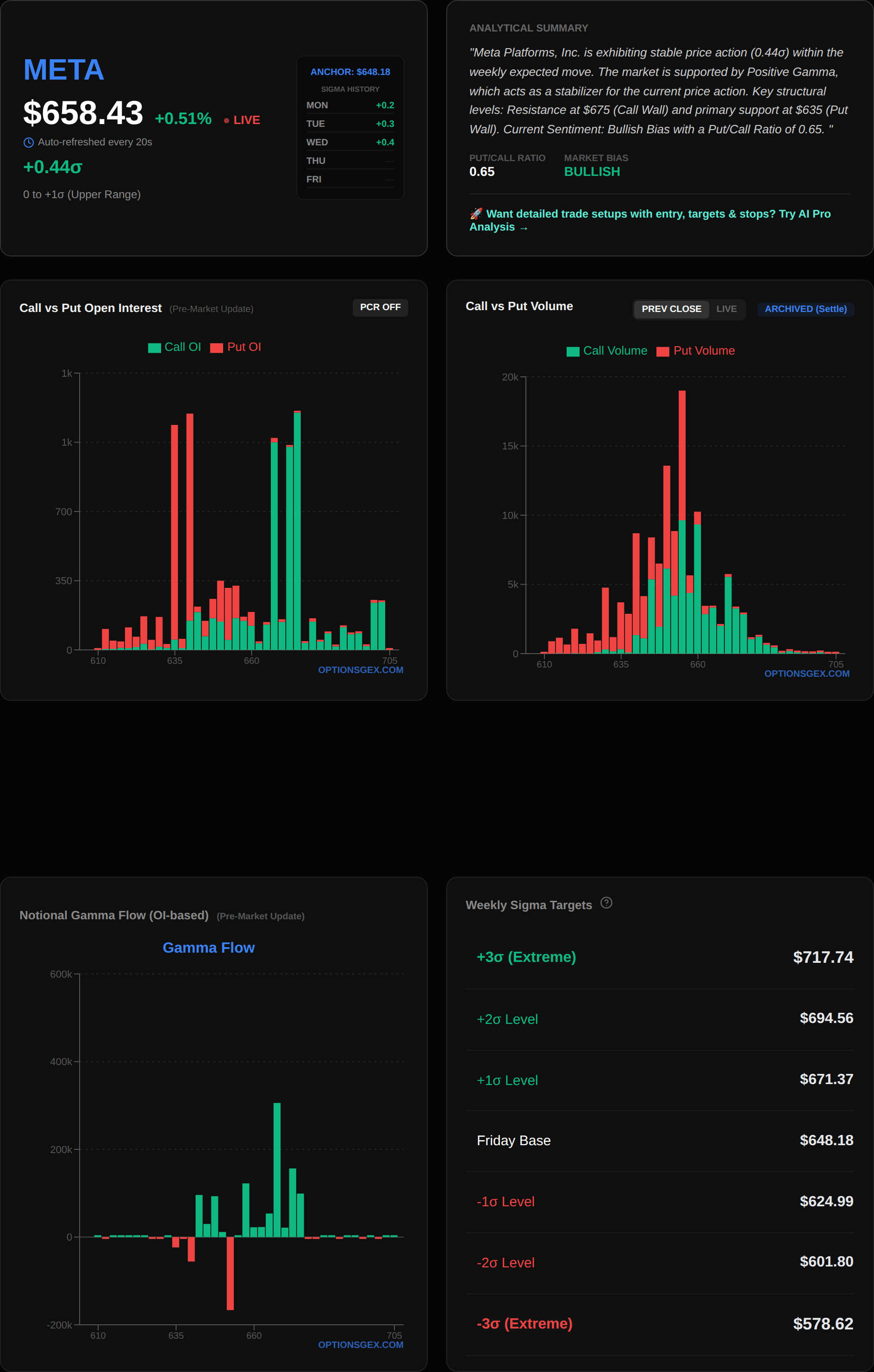
Task: Click the ANCHOR: $648.18 label
Action: pyautogui.click(x=350, y=72)
